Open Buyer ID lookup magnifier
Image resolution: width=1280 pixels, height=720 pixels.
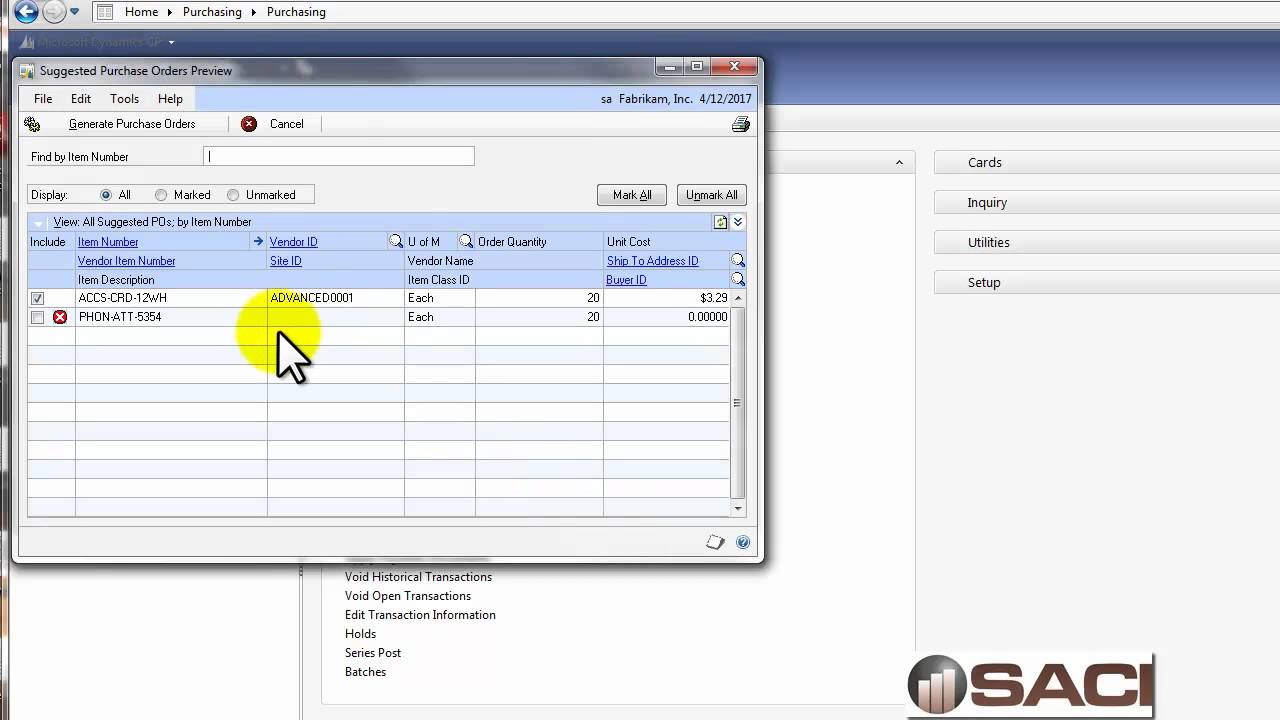pyautogui.click(x=738, y=279)
